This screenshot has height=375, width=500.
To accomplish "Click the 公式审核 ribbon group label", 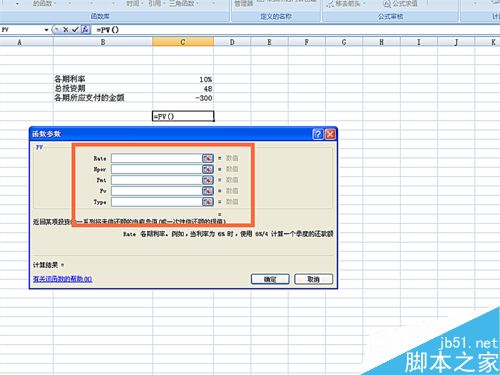I will [390, 16].
